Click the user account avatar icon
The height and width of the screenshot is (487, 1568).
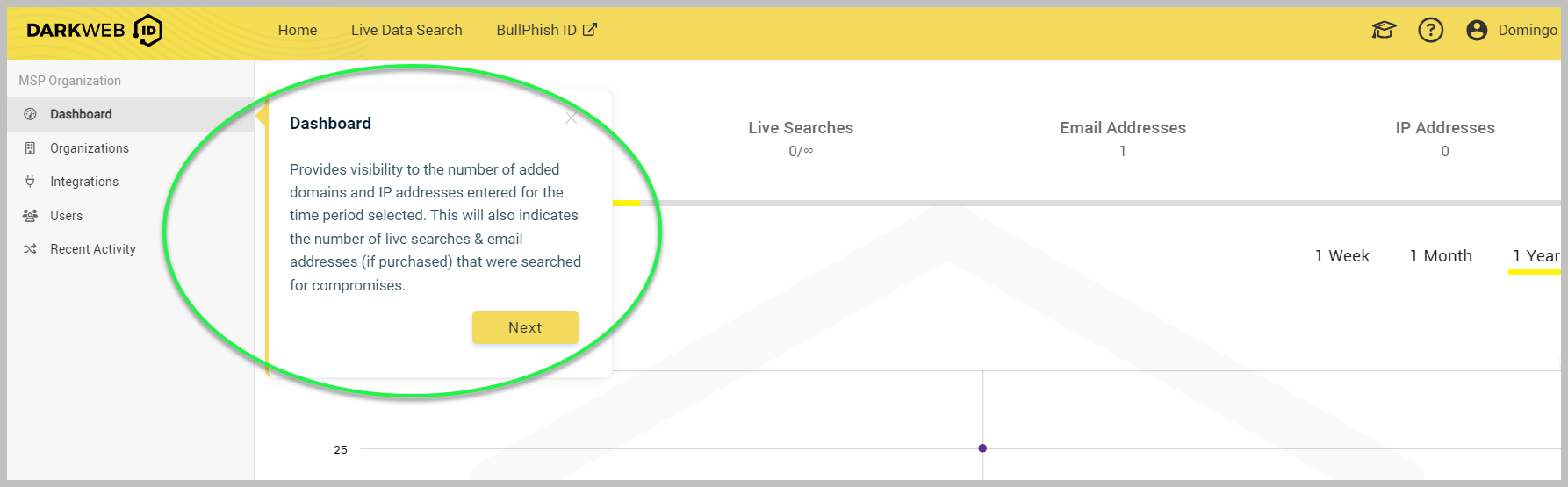tap(1477, 31)
